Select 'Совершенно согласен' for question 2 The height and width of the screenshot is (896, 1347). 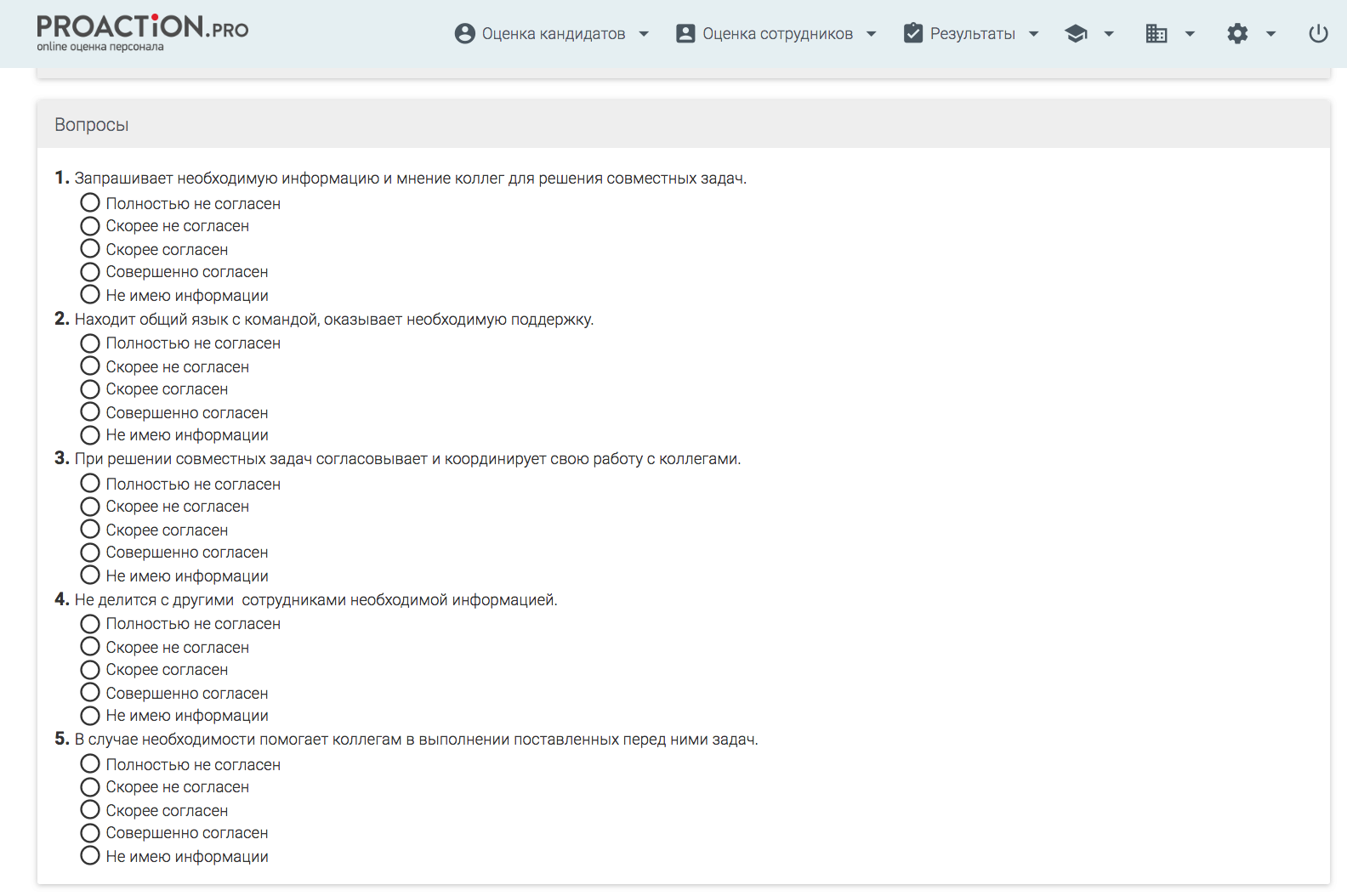pyautogui.click(x=90, y=411)
